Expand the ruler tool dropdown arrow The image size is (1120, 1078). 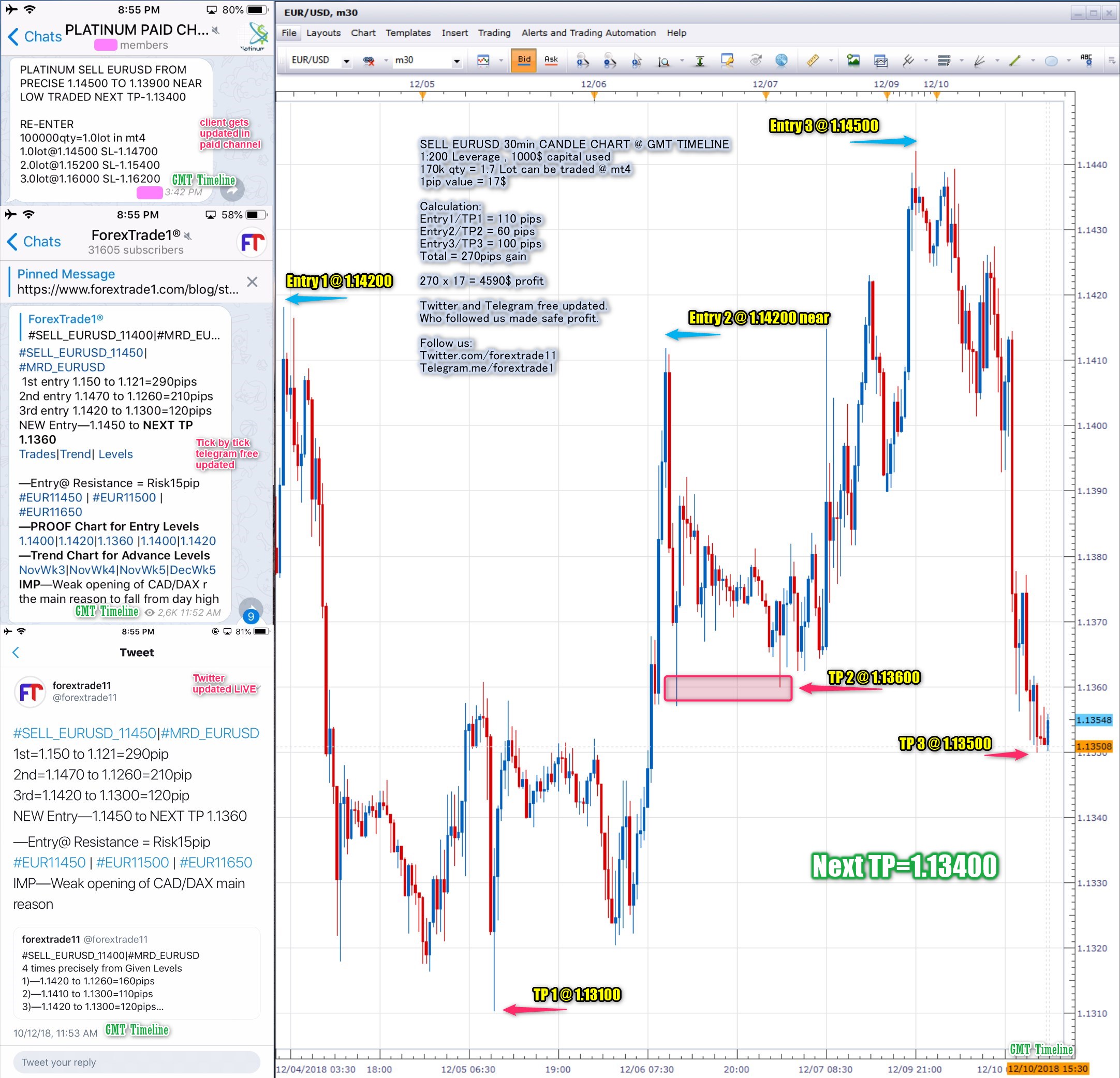(x=830, y=61)
